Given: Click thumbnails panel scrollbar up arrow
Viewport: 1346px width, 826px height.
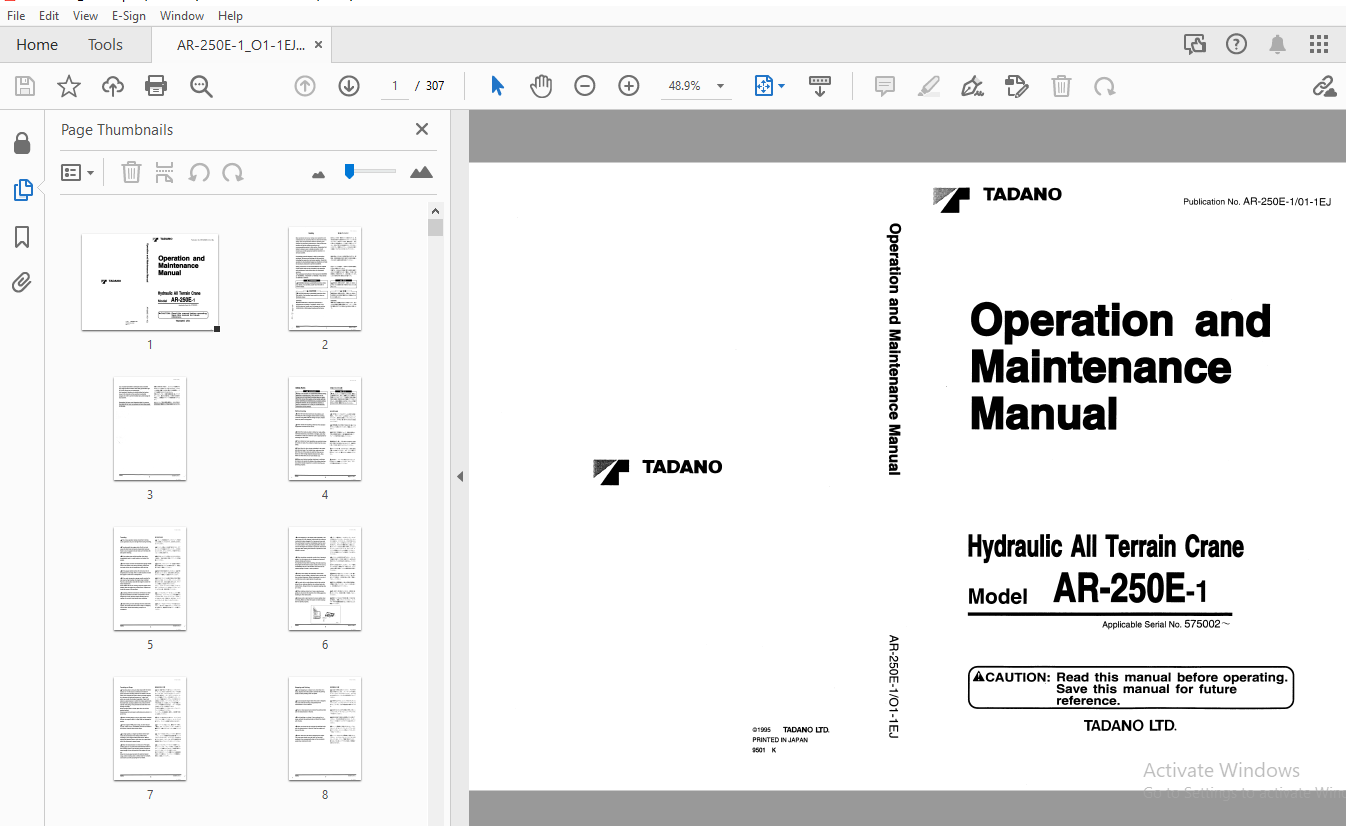Looking at the screenshot, I should coord(435,211).
